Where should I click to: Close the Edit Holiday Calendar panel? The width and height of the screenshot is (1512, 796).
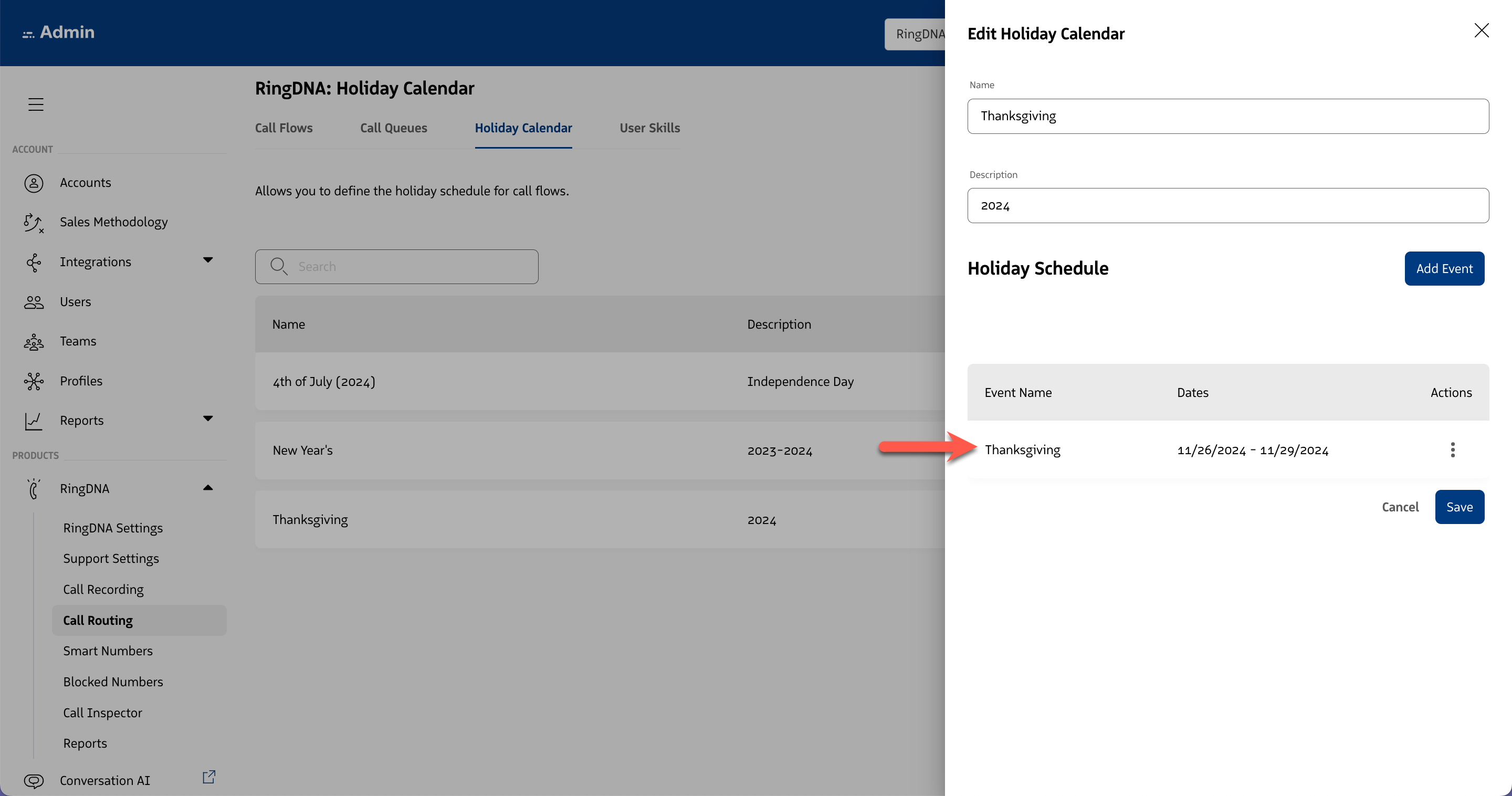pyautogui.click(x=1481, y=30)
